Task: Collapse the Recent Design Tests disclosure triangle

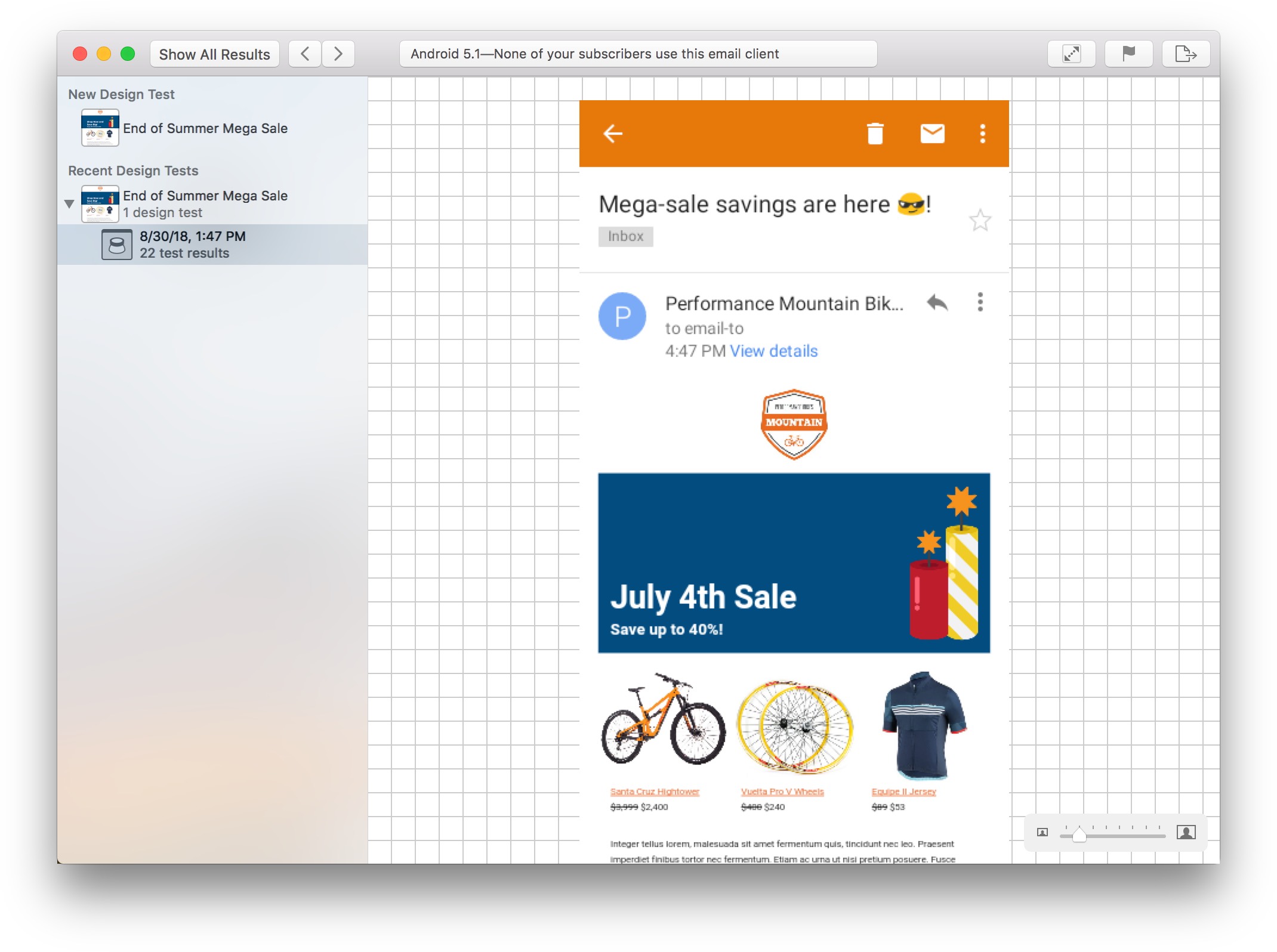Action: (x=69, y=204)
